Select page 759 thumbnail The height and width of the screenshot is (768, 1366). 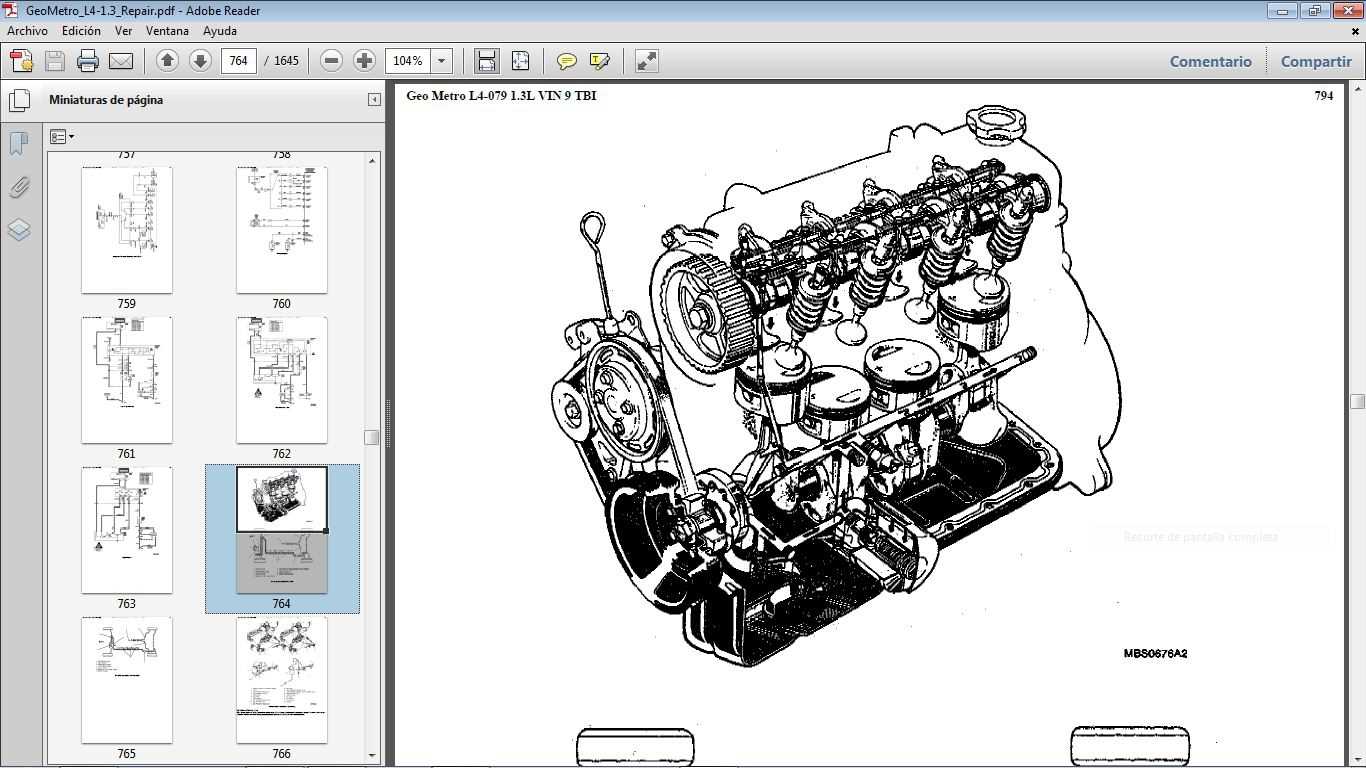pos(127,230)
